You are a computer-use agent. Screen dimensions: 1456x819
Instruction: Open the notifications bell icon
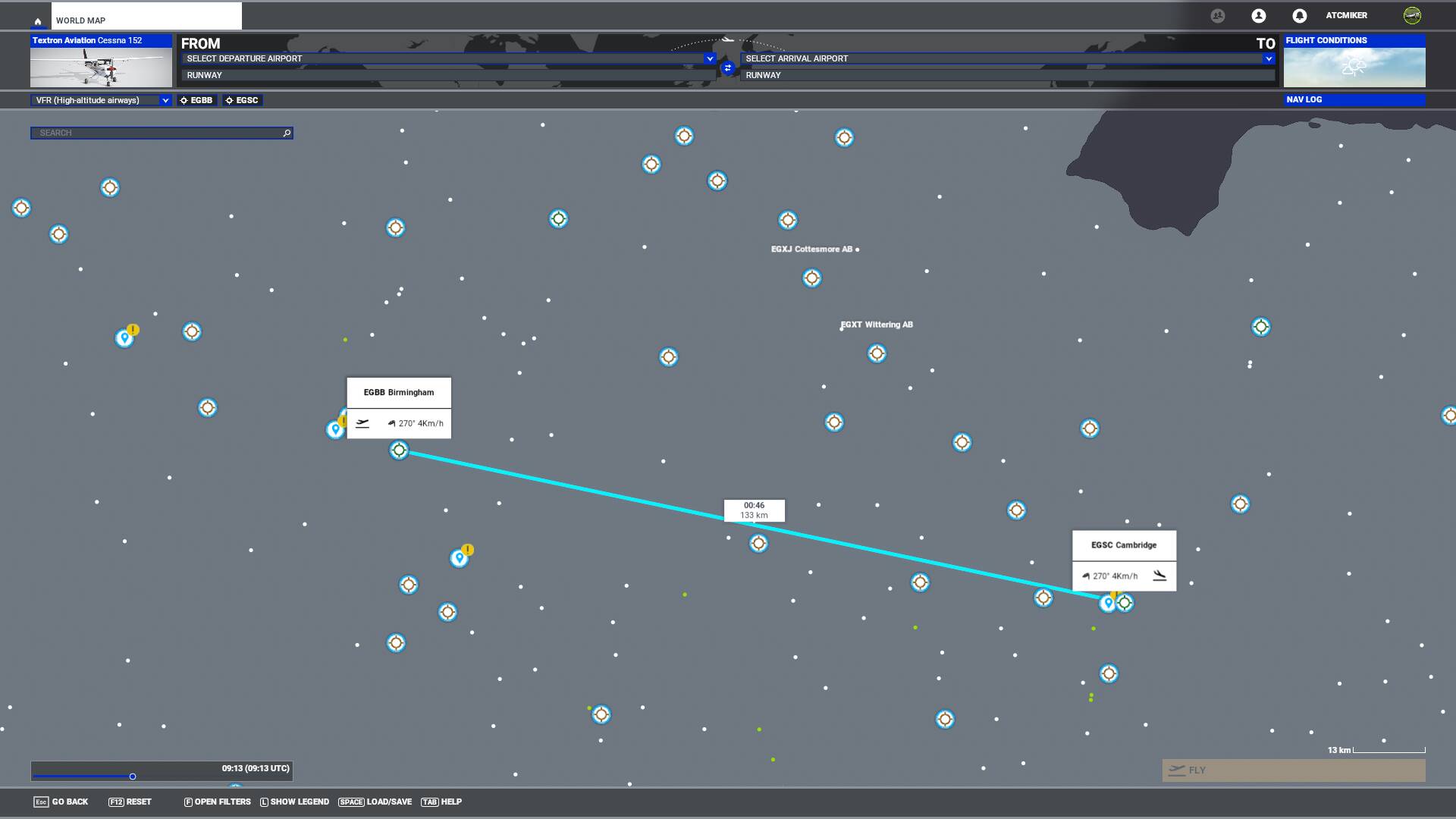click(1299, 16)
